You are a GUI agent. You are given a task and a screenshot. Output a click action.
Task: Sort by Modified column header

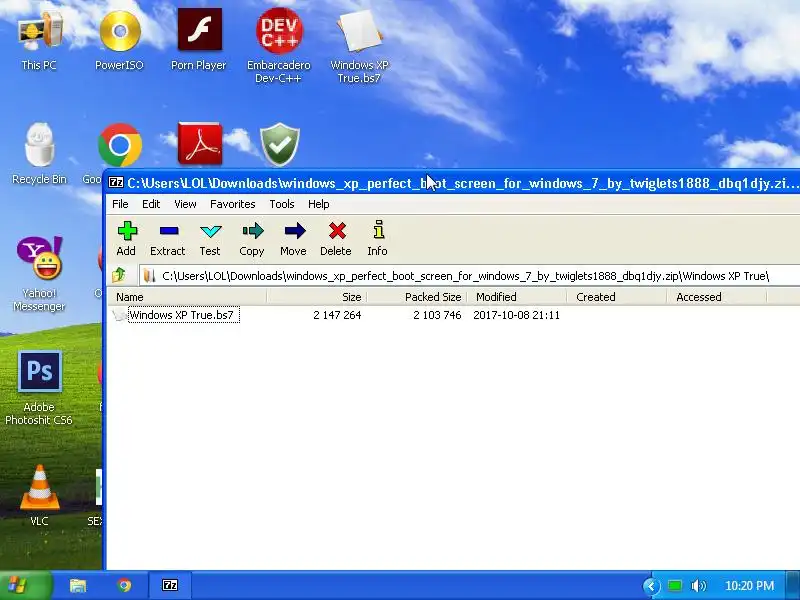coord(516,297)
